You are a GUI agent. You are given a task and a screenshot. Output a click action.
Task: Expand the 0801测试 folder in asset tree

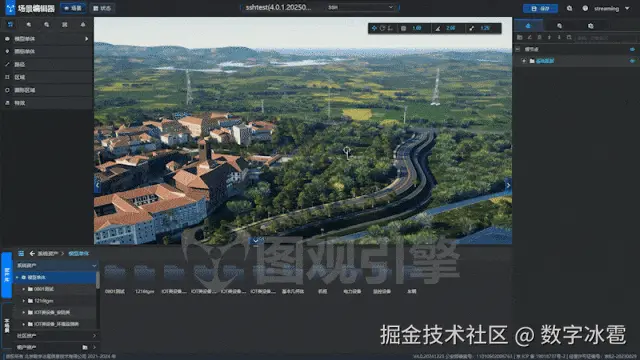tap(24, 289)
